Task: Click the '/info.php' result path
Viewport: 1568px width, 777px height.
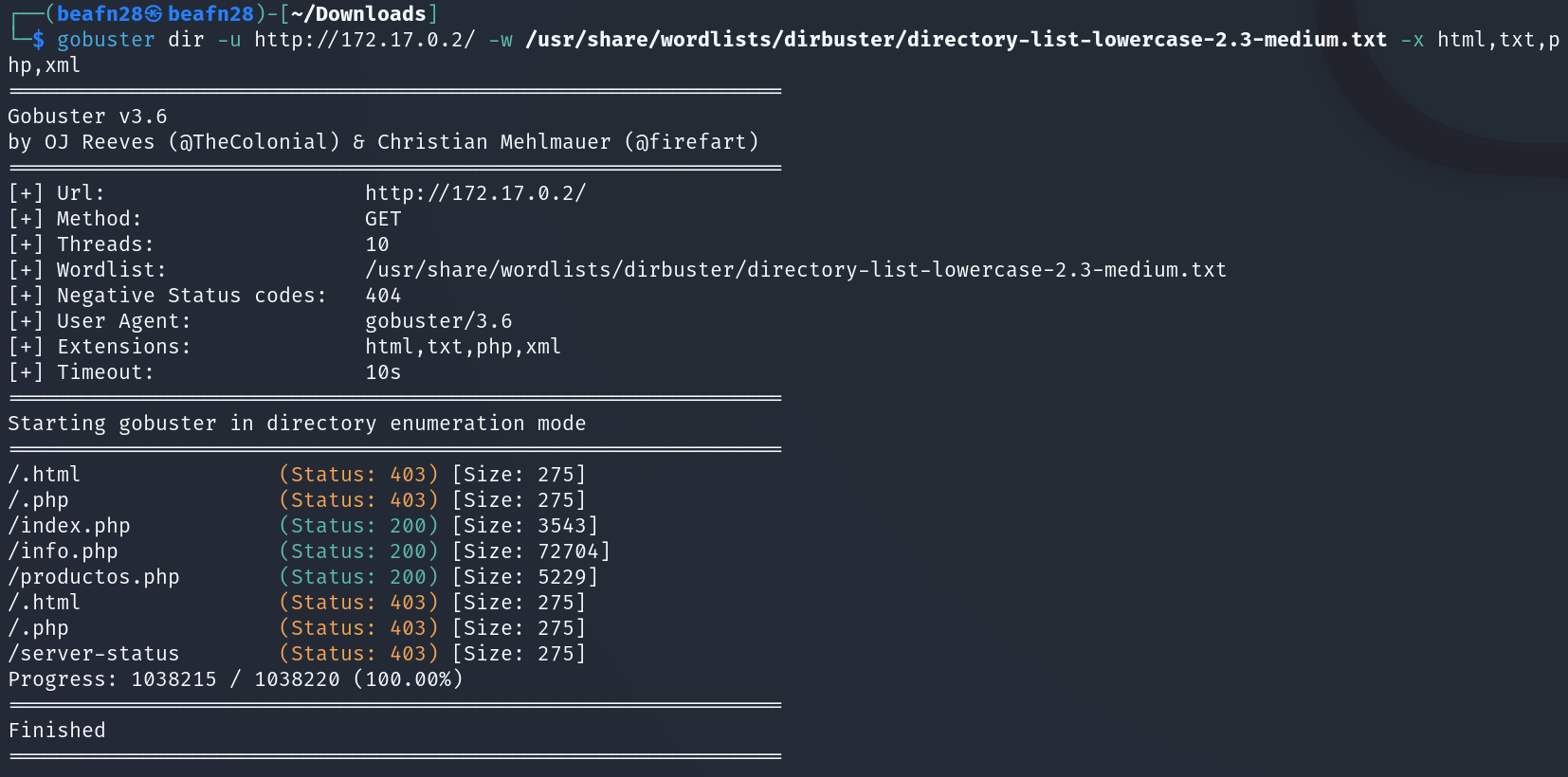Action: point(63,551)
